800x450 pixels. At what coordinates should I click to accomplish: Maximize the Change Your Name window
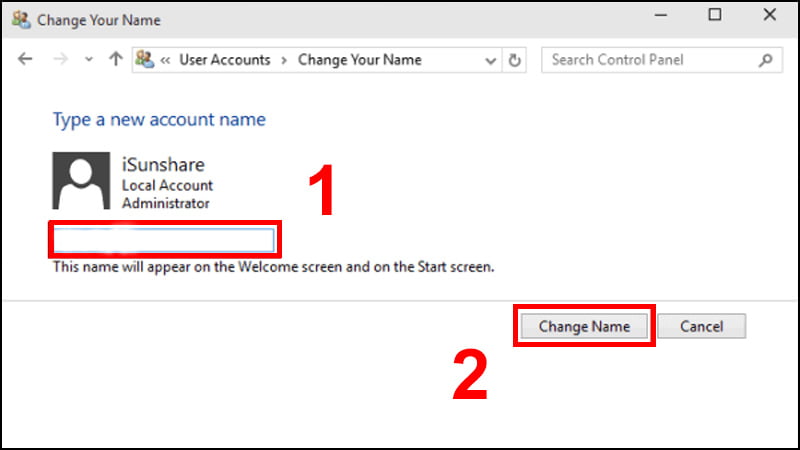(715, 15)
